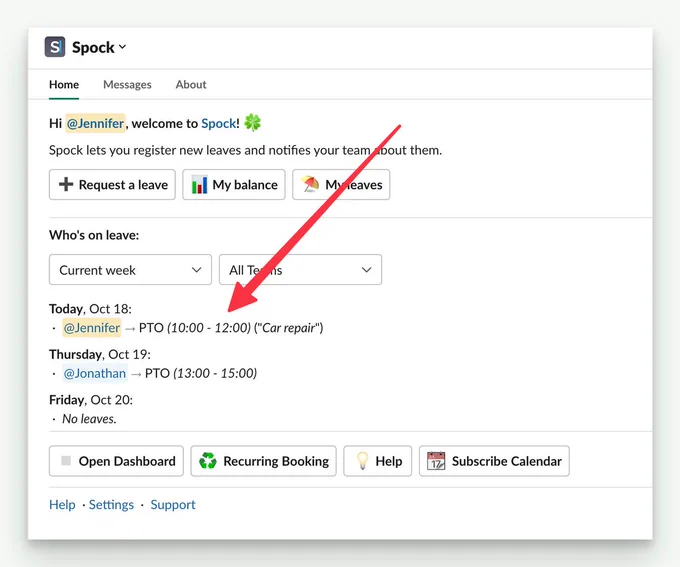Click the Open Dashboard button

click(x=116, y=461)
